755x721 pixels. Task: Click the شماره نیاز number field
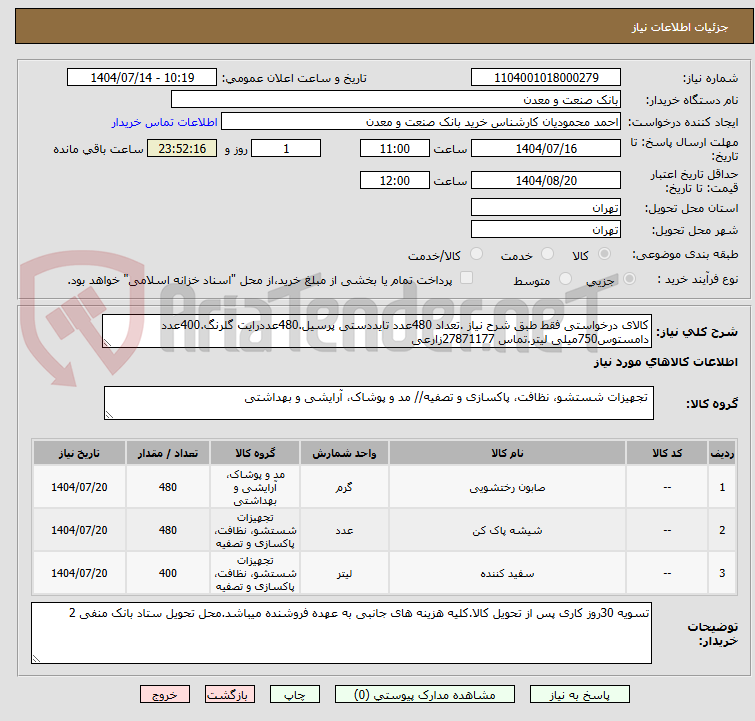pyautogui.click(x=547, y=78)
